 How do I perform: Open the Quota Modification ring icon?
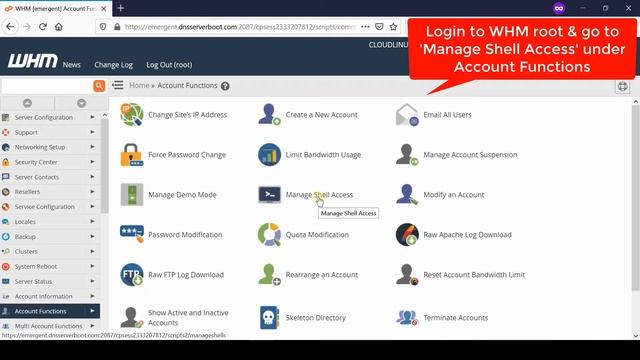[269, 235]
